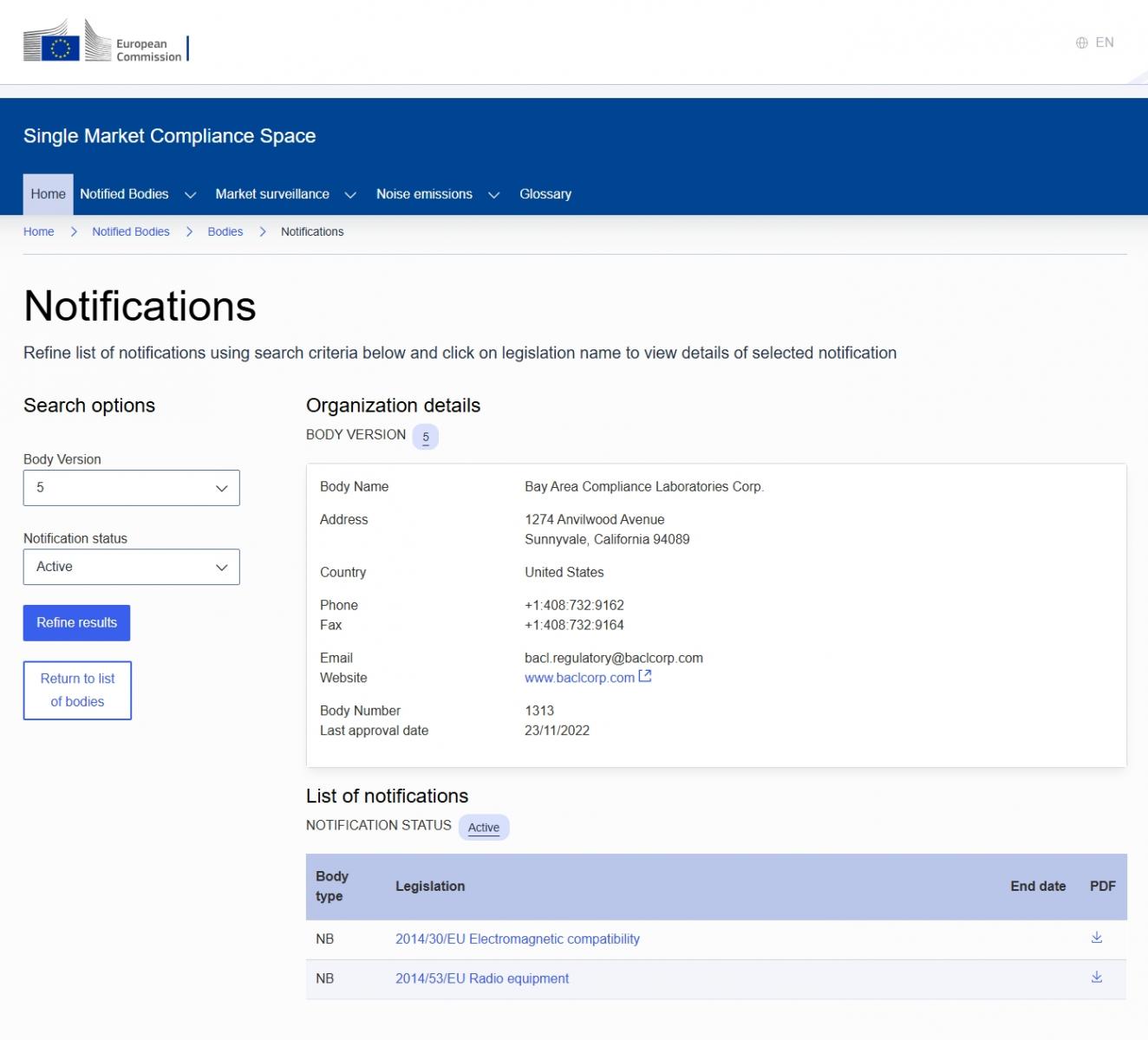Open the Body Version dropdown
The image size is (1148, 1040).
point(131,488)
